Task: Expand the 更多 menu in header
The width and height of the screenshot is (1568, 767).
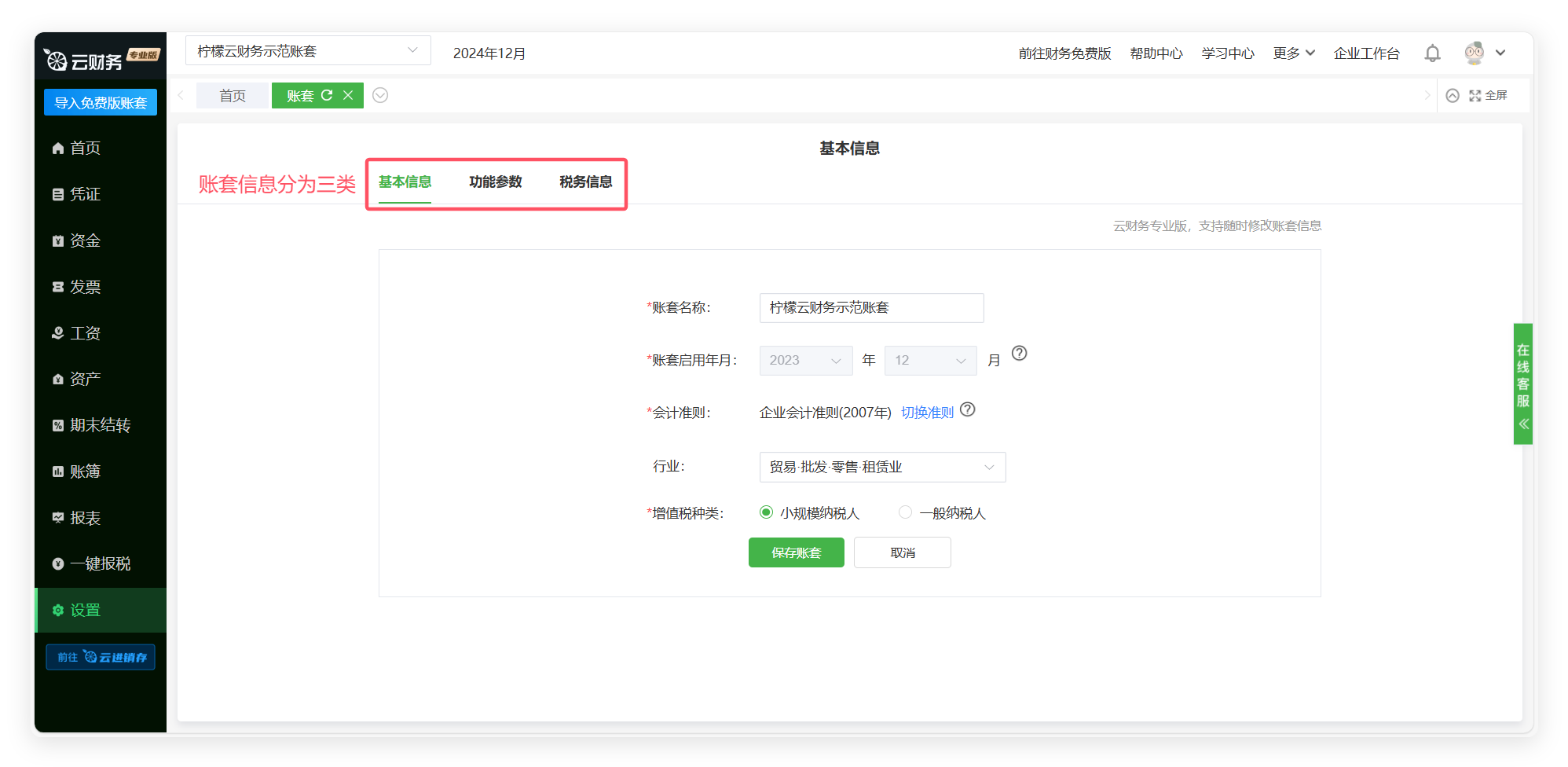Action: pos(1293,53)
